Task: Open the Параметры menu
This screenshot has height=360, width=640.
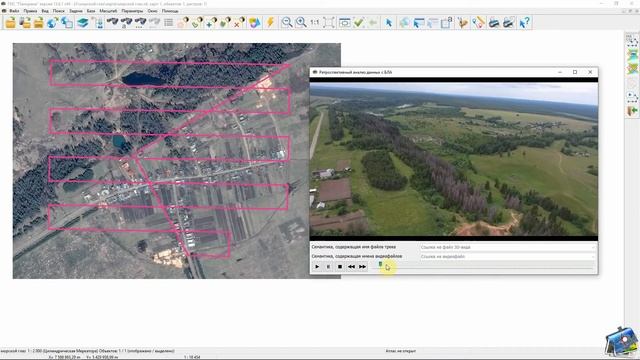Action: pyautogui.click(x=132, y=11)
